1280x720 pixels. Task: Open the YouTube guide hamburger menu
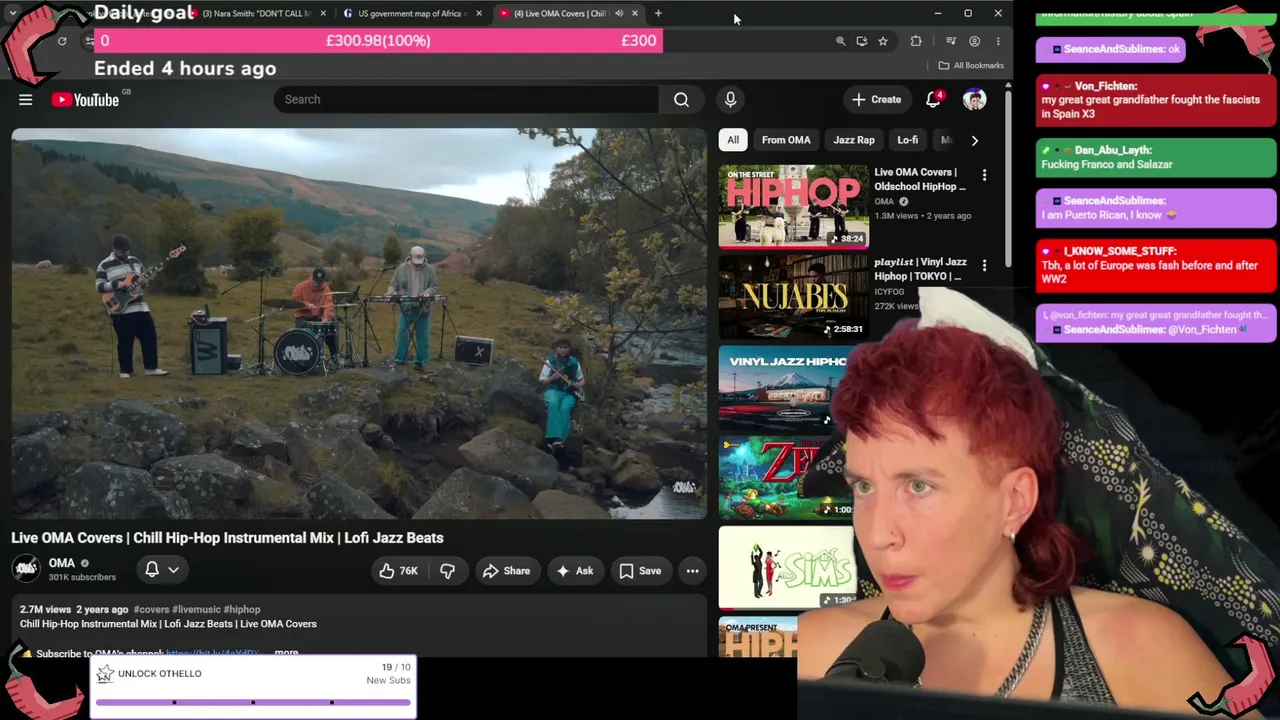pyautogui.click(x=26, y=99)
